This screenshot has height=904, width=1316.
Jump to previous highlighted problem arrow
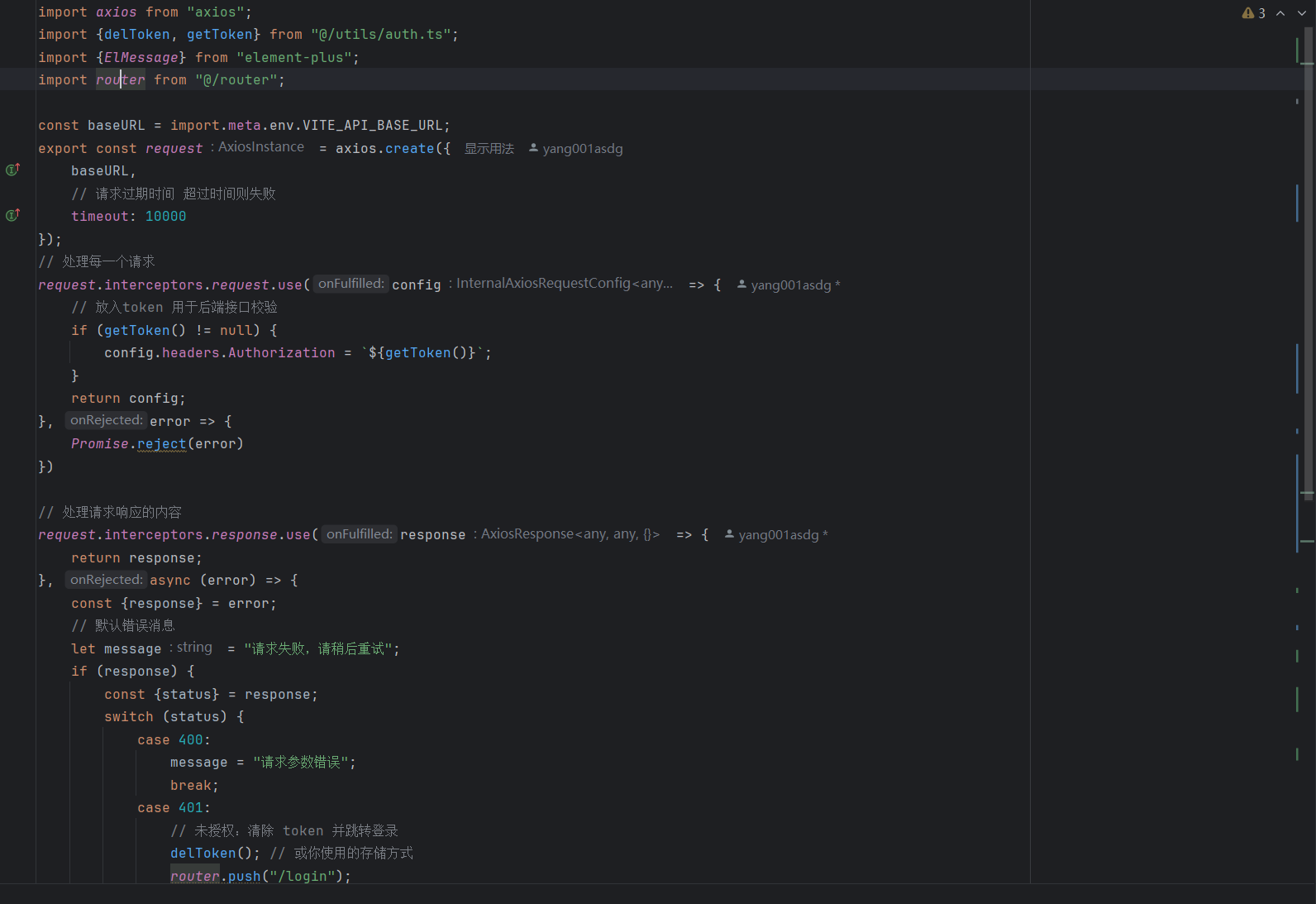click(x=1280, y=13)
